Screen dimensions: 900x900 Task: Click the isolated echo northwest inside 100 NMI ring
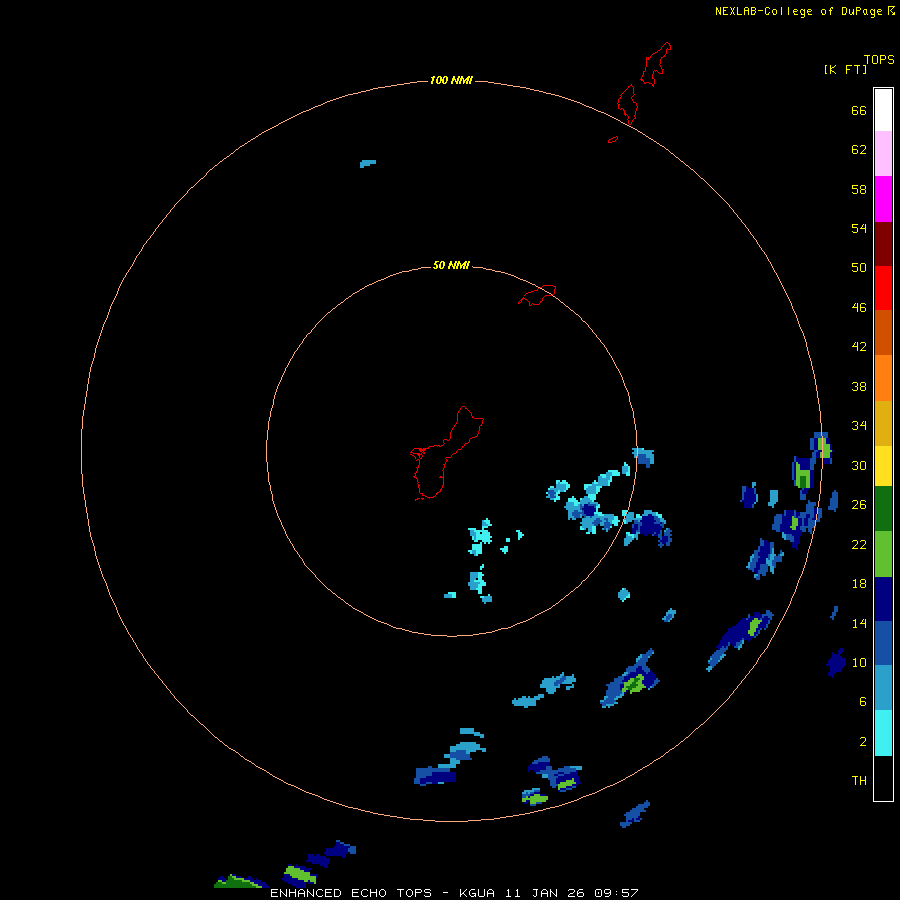tap(367, 164)
